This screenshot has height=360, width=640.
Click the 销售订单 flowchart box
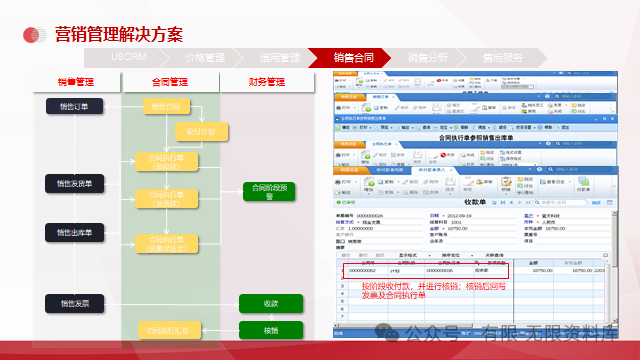(74, 107)
